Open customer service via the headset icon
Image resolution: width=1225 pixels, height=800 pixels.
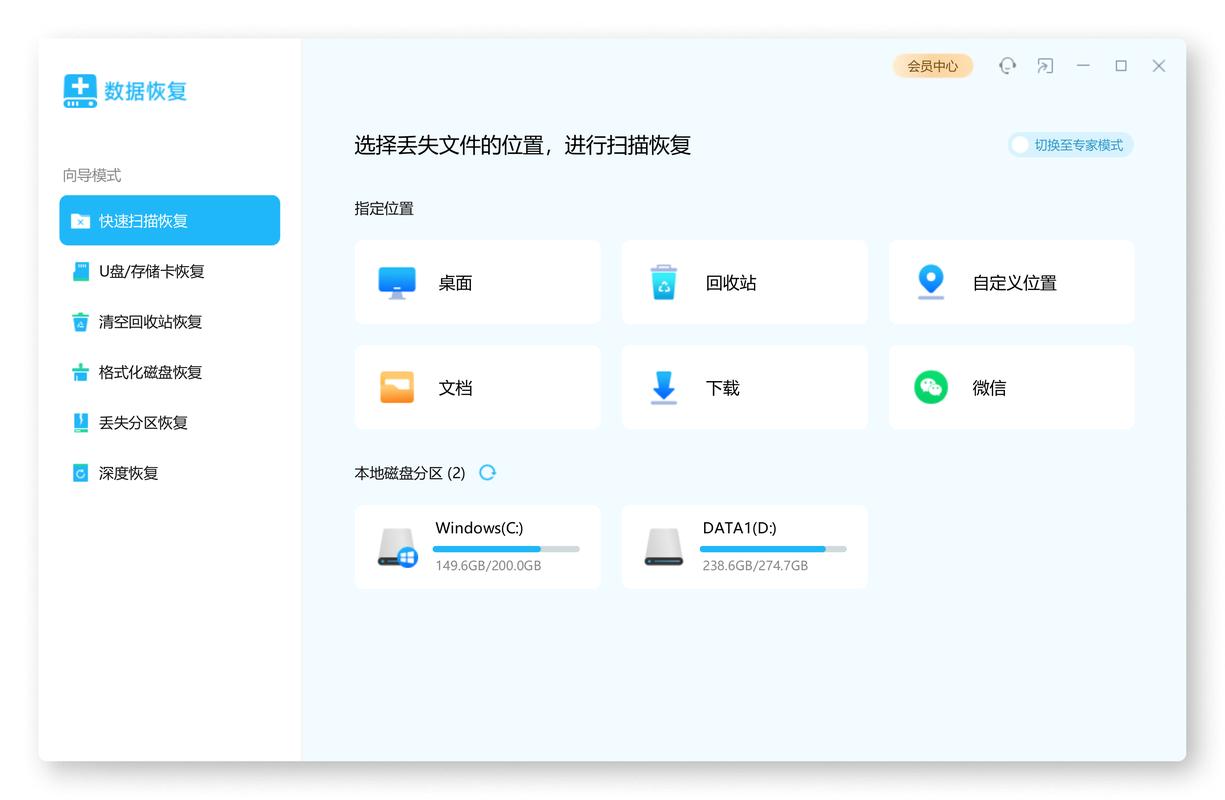[1007, 65]
